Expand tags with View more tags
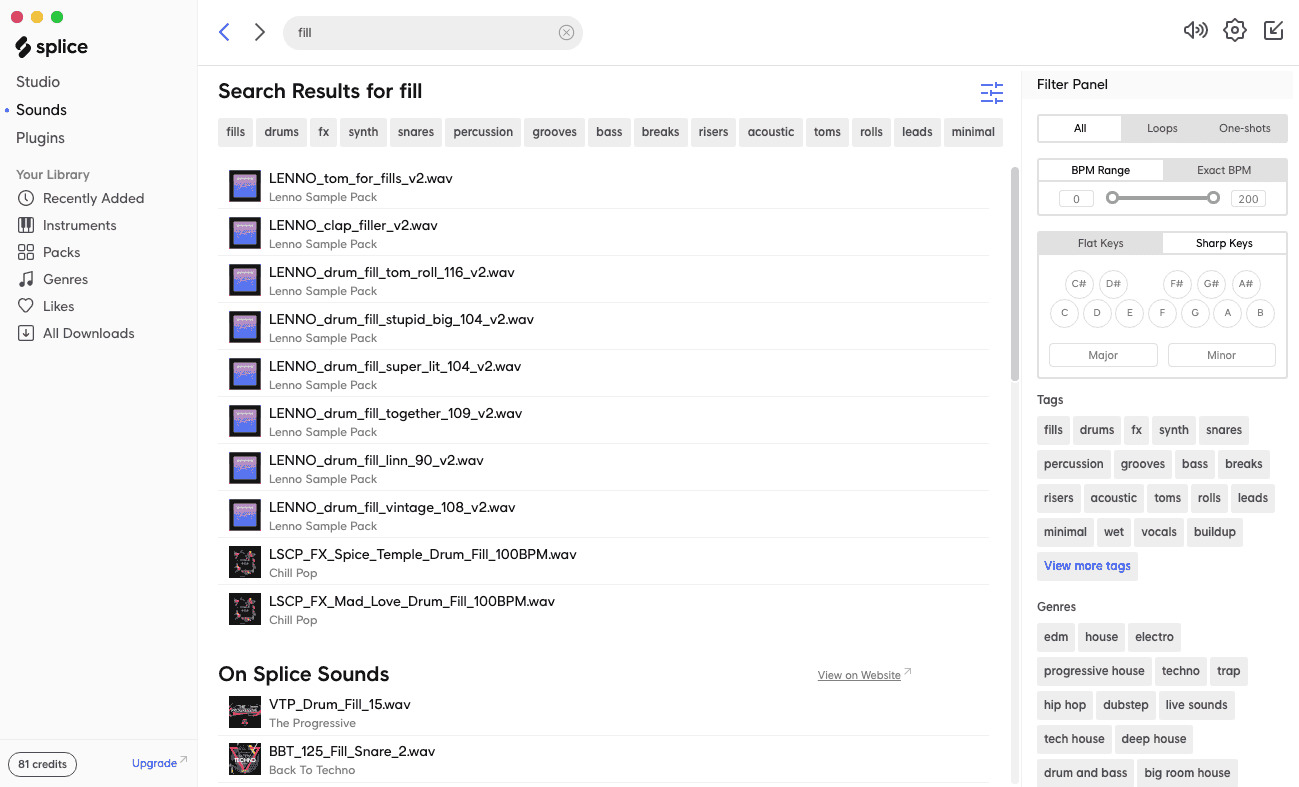Image resolution: width=1299 pixels, height=787 pixels. pyautogui.click(x=1087, y=566)
